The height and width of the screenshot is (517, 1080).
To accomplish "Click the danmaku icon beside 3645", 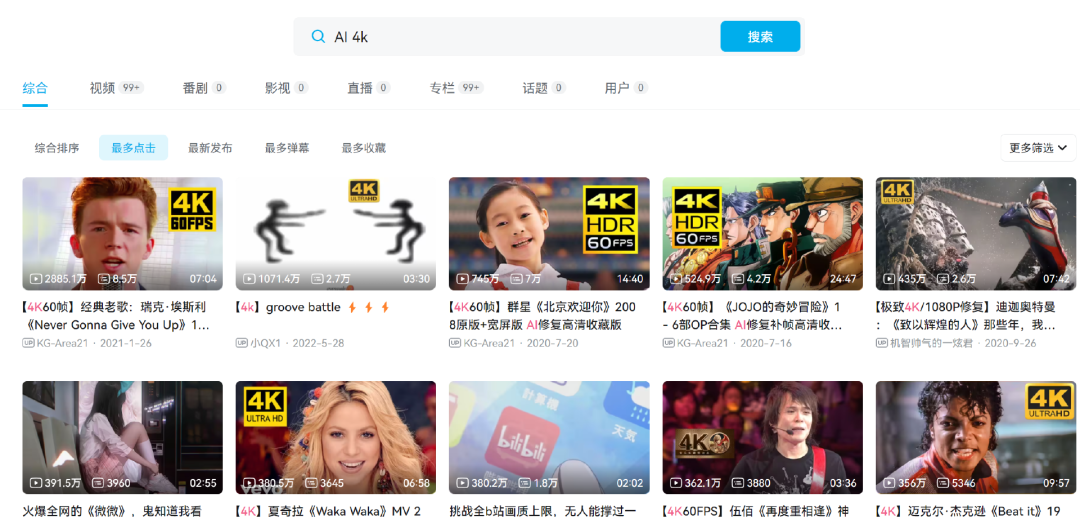I will (x=311, y=483).
